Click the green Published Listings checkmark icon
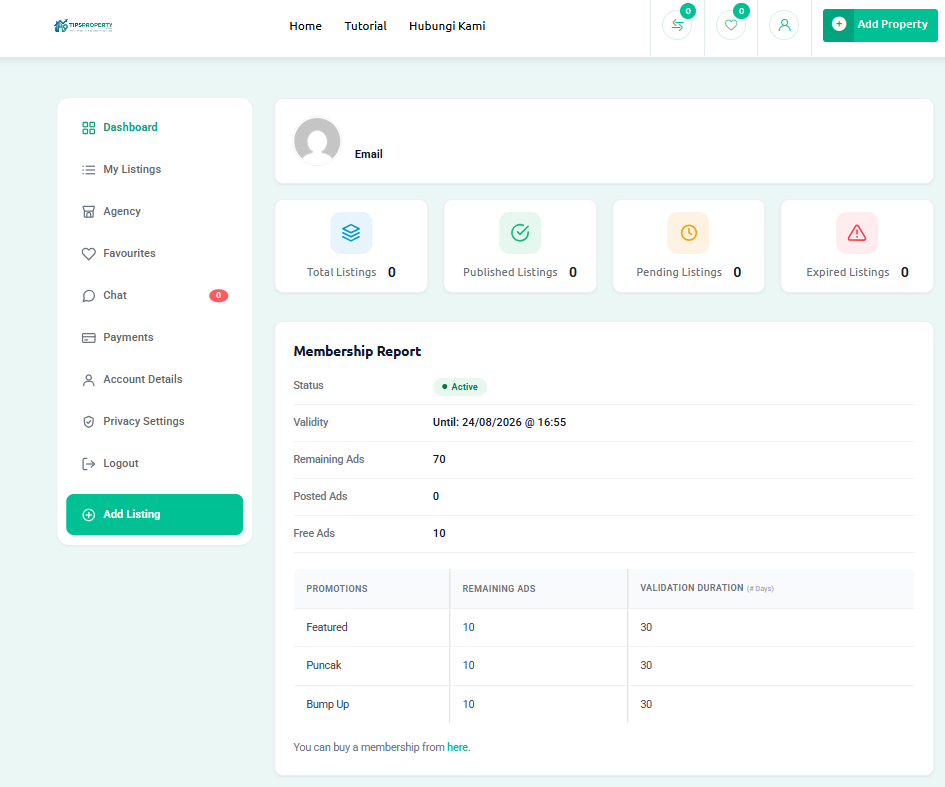Screen dimensions: 945x787 (520, 233)
